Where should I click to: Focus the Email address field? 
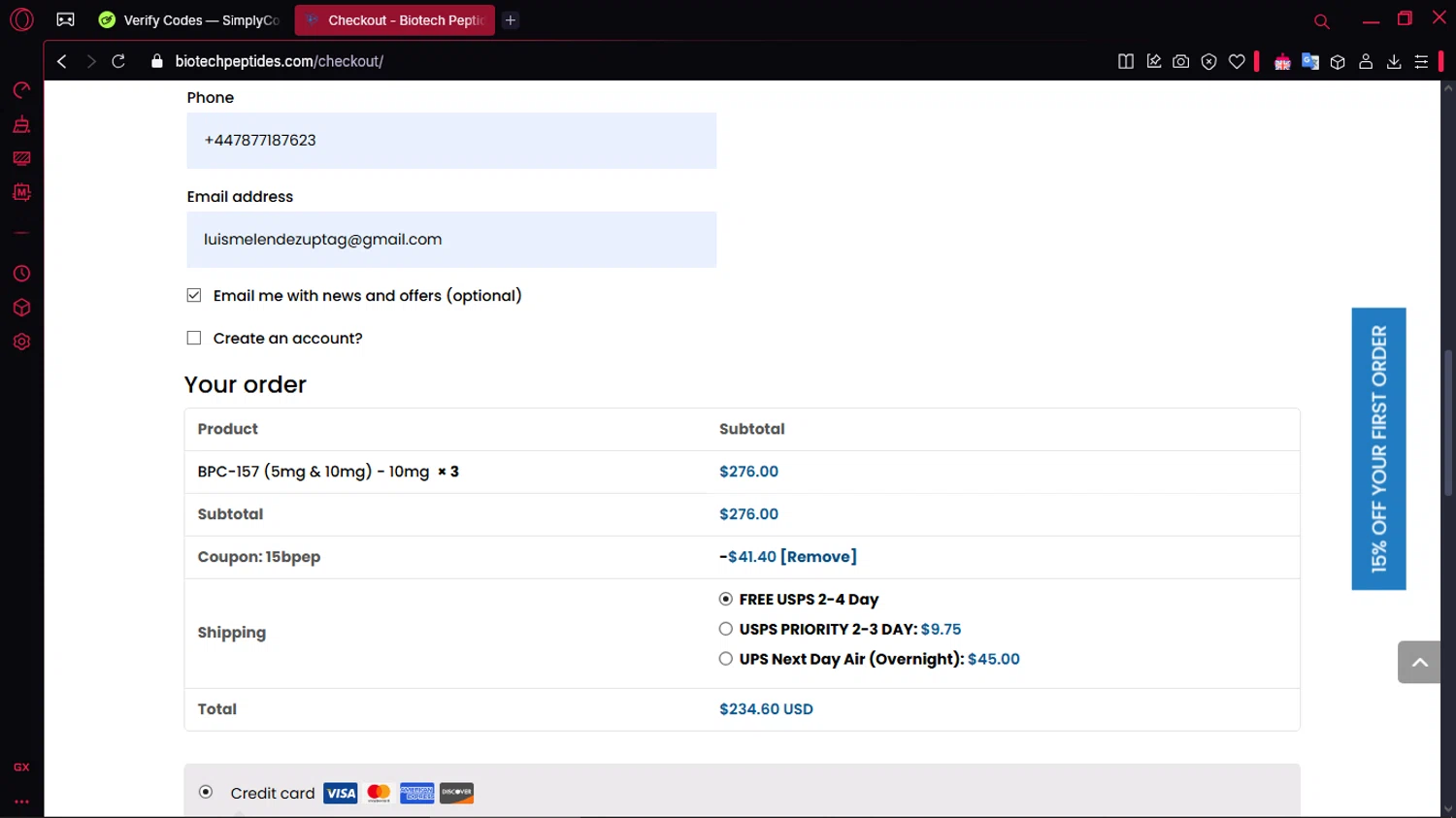click(451, 240)
